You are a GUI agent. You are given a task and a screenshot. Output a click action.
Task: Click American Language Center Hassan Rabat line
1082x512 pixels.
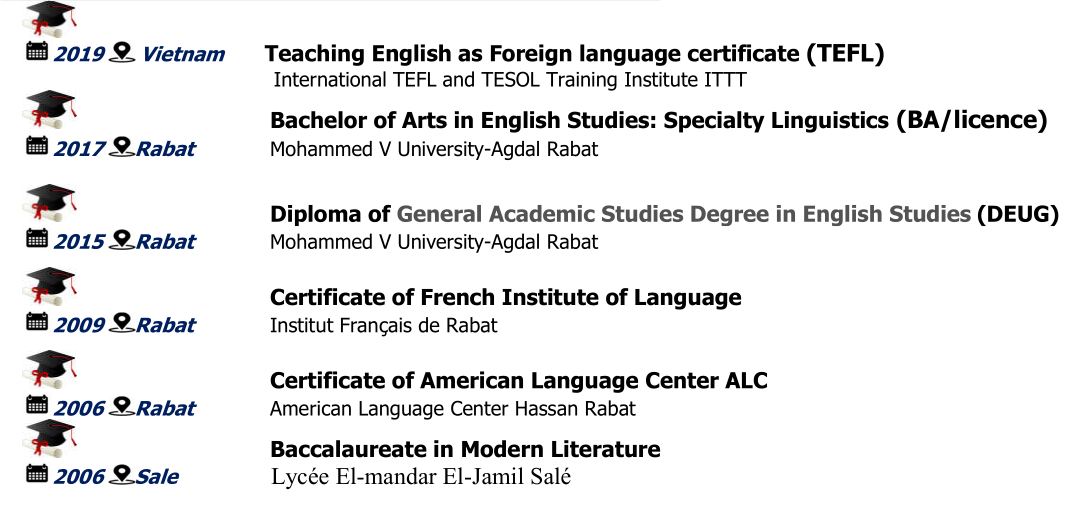[x=452, y=408]
